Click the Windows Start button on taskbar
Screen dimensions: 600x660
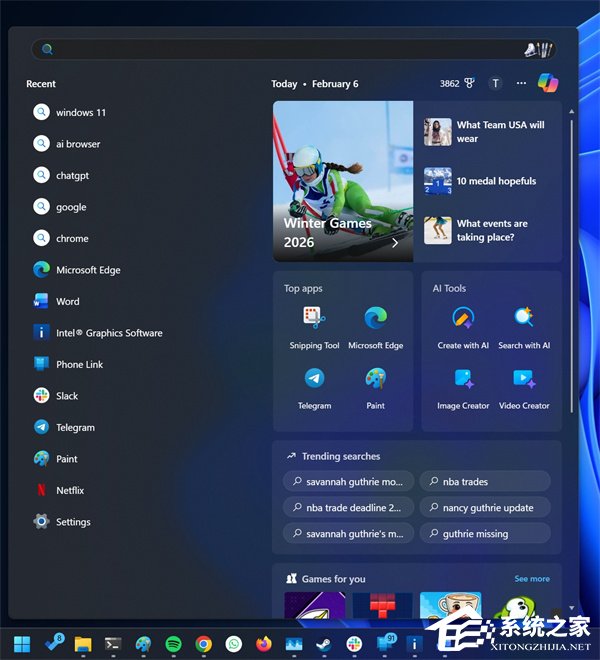click(22, 644)
